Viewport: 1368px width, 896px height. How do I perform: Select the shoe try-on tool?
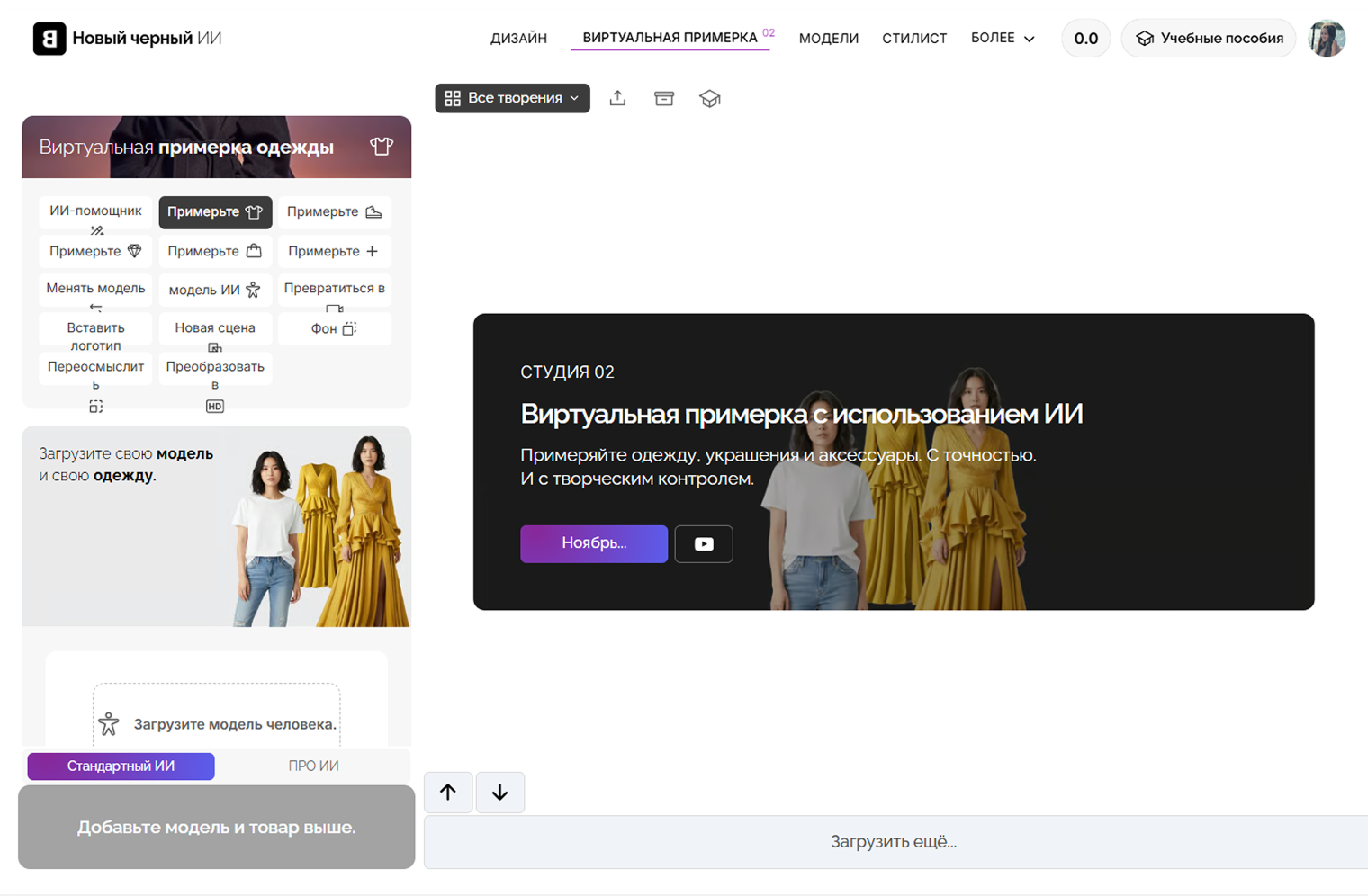(x=334, y=212)
